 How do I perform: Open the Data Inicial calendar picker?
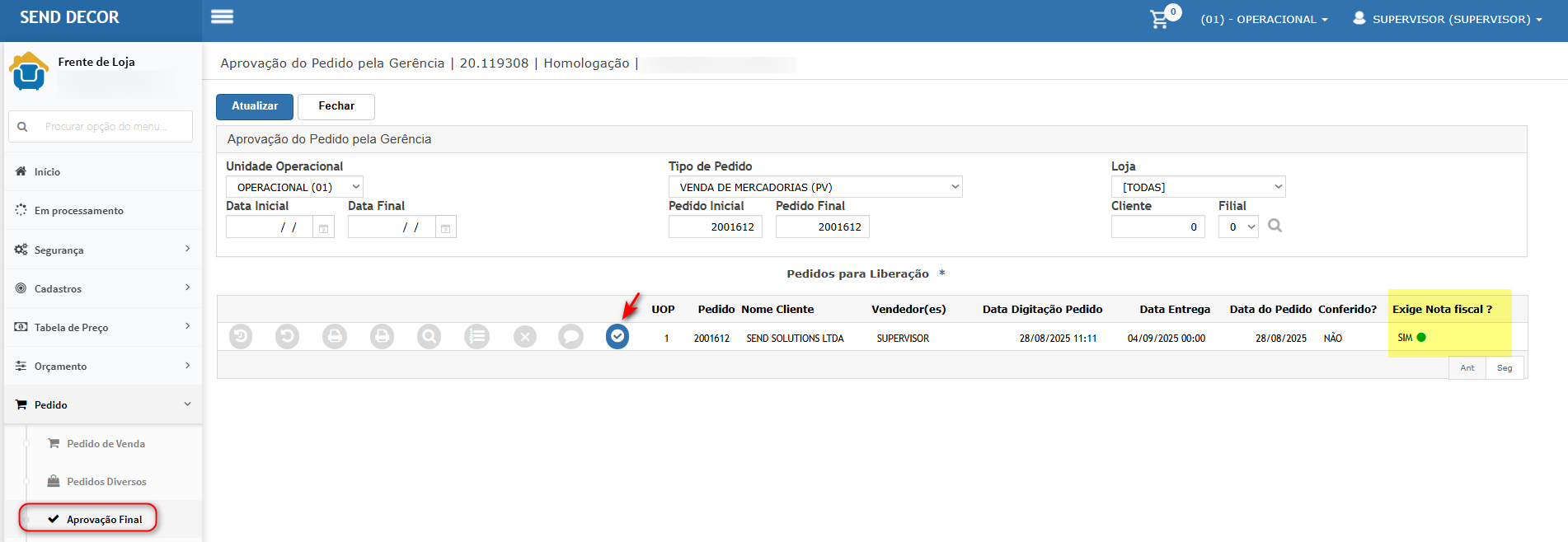tap(324, 227)
